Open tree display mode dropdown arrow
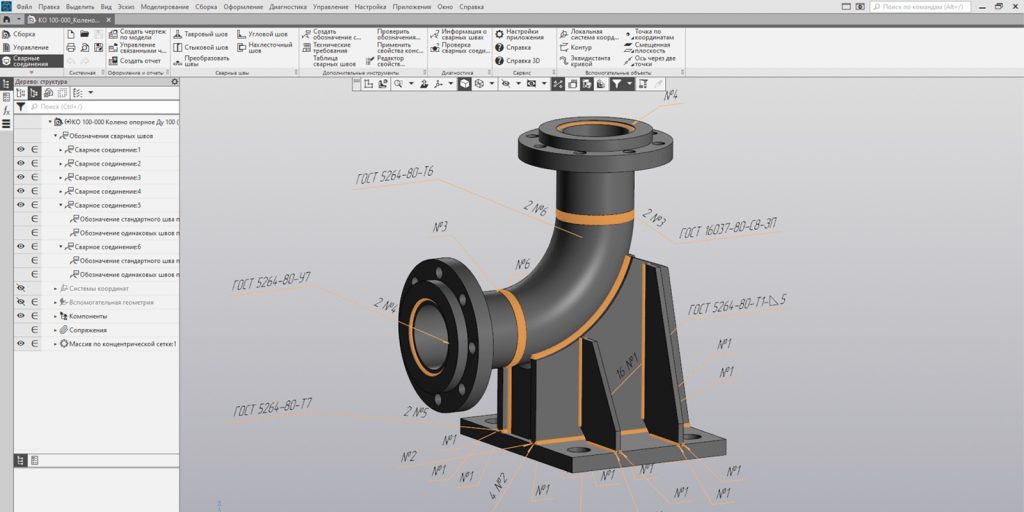This screenshot has width=1024, height=512. (x=91, y=93)
